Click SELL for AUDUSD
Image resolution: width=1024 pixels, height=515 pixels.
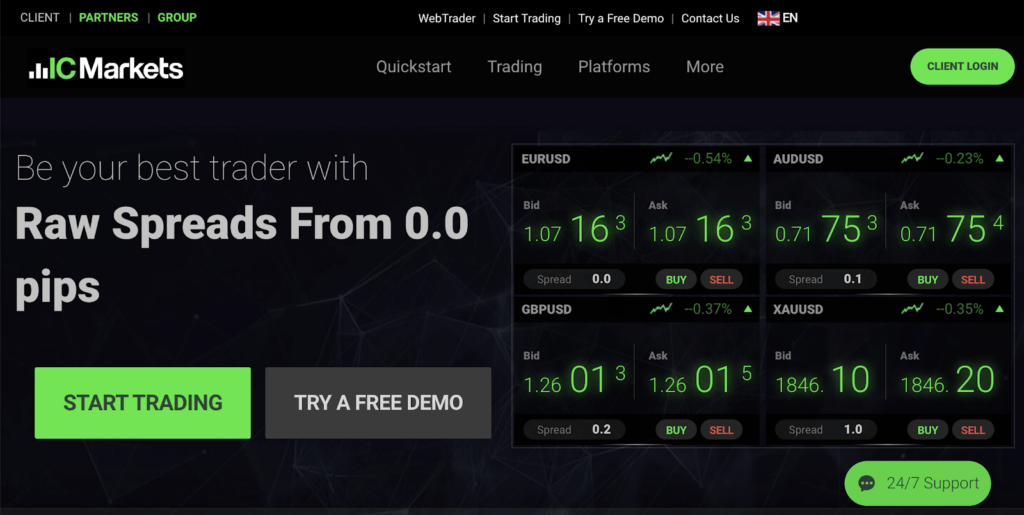coord(972,279)
